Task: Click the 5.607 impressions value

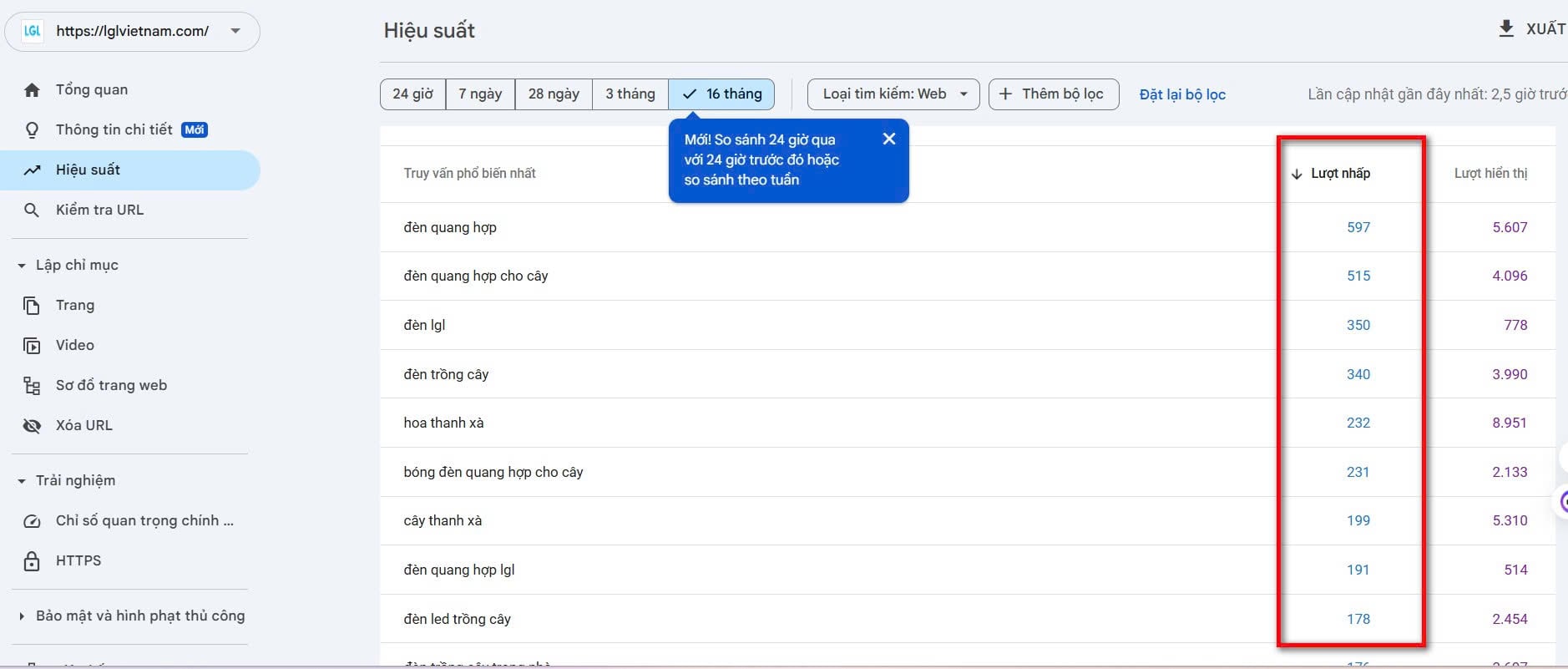Action: [1510, 227]
